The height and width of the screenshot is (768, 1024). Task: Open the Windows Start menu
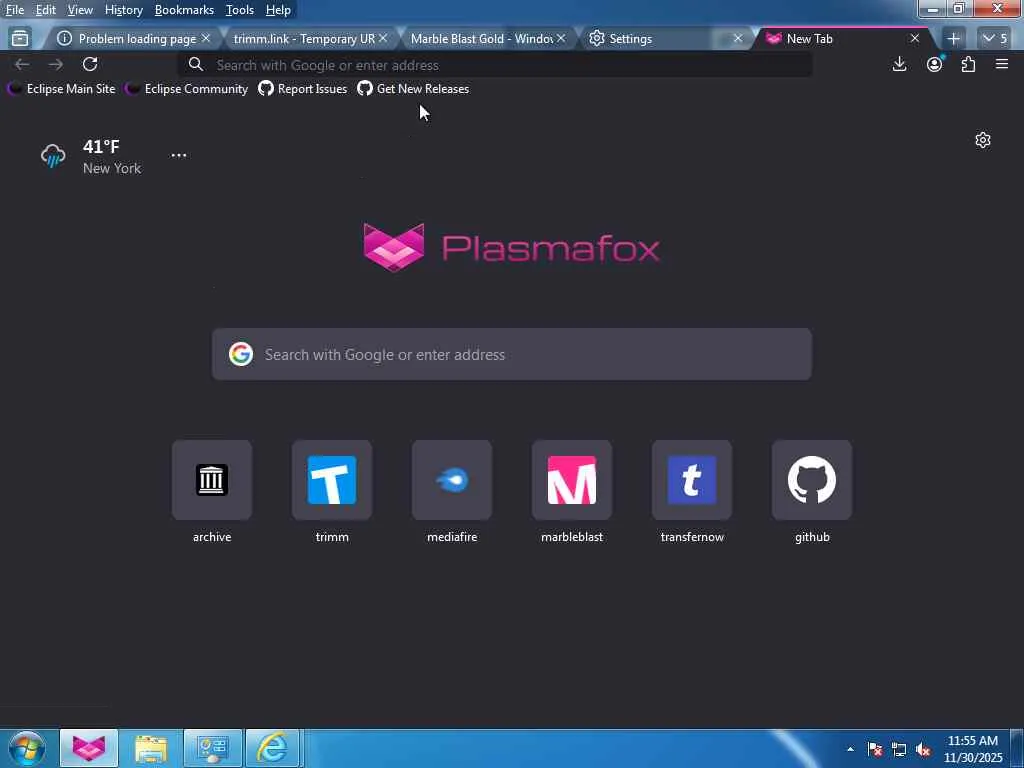coord(27,748)
